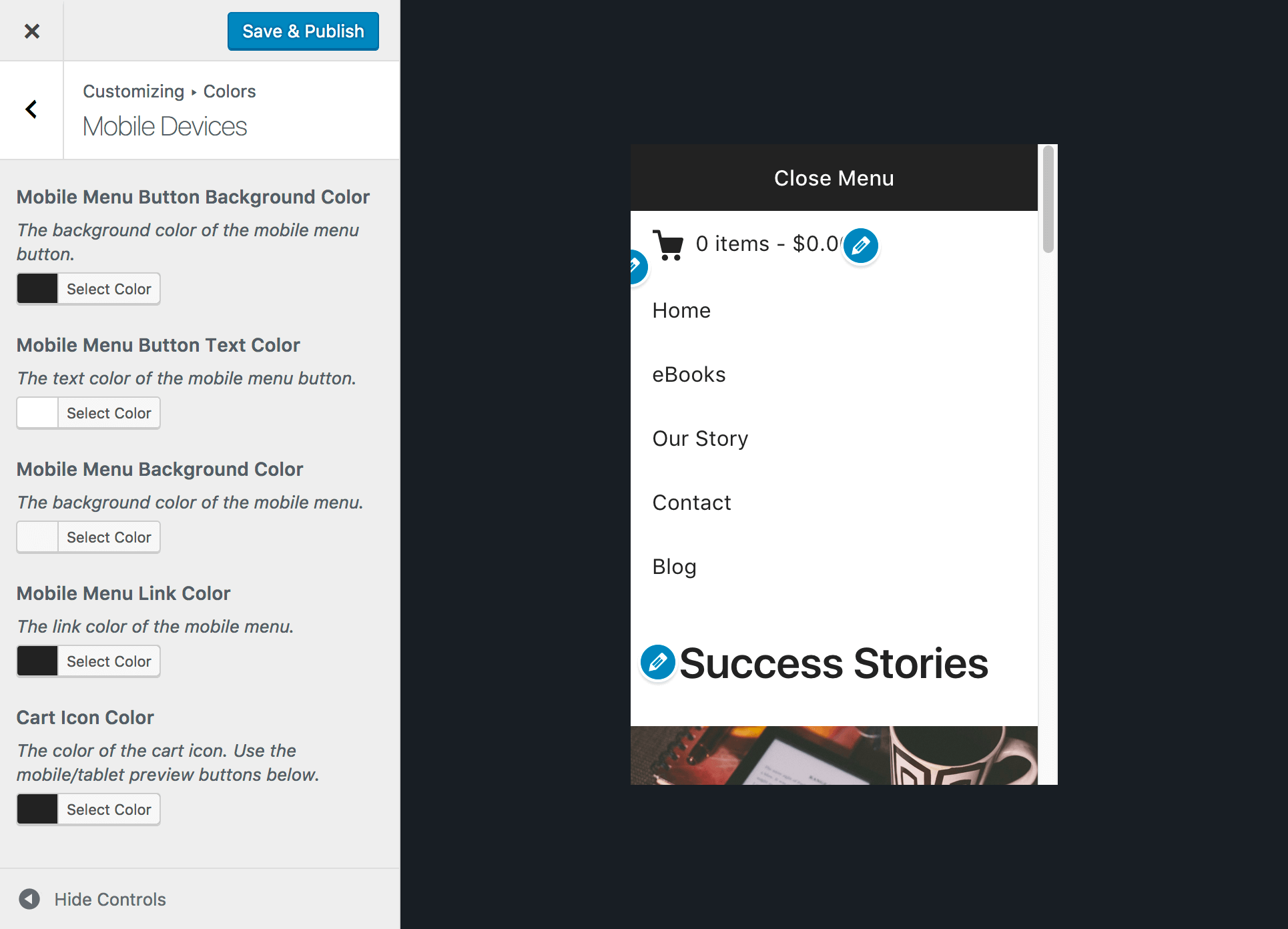This screenshot has width=1288, height=929.
Task: Navigate to Our Story in menu
Action: click(700, 438)
